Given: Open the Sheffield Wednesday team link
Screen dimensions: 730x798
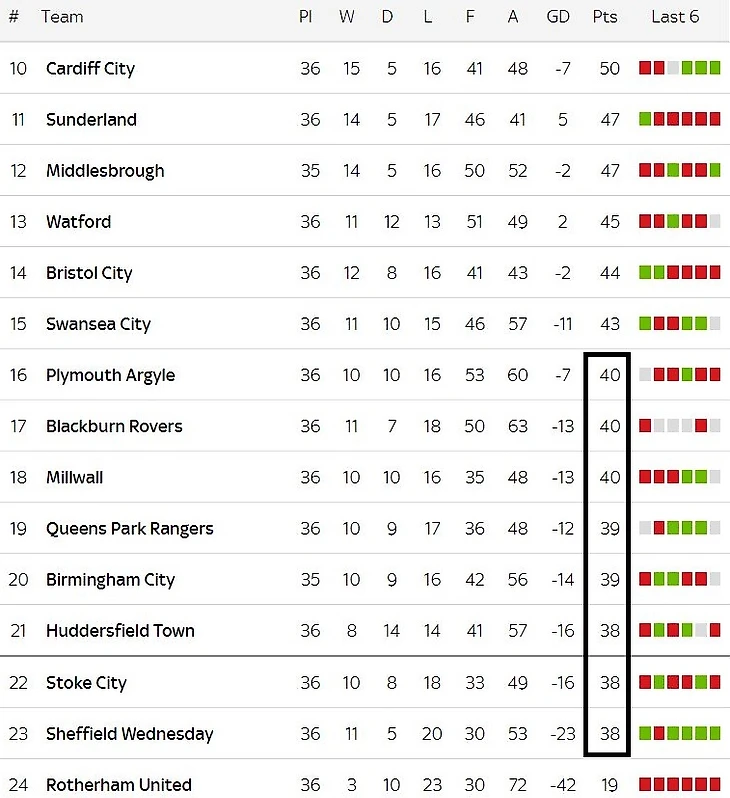Looking at the screenshot, I should [129, 733].
